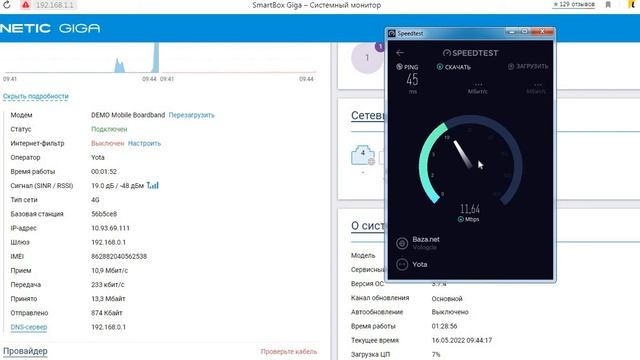The height and width of the screenshot is (360, 640).
Task: Click the СКАЧАТЬ download icon
Action: [x=440, y=67]
